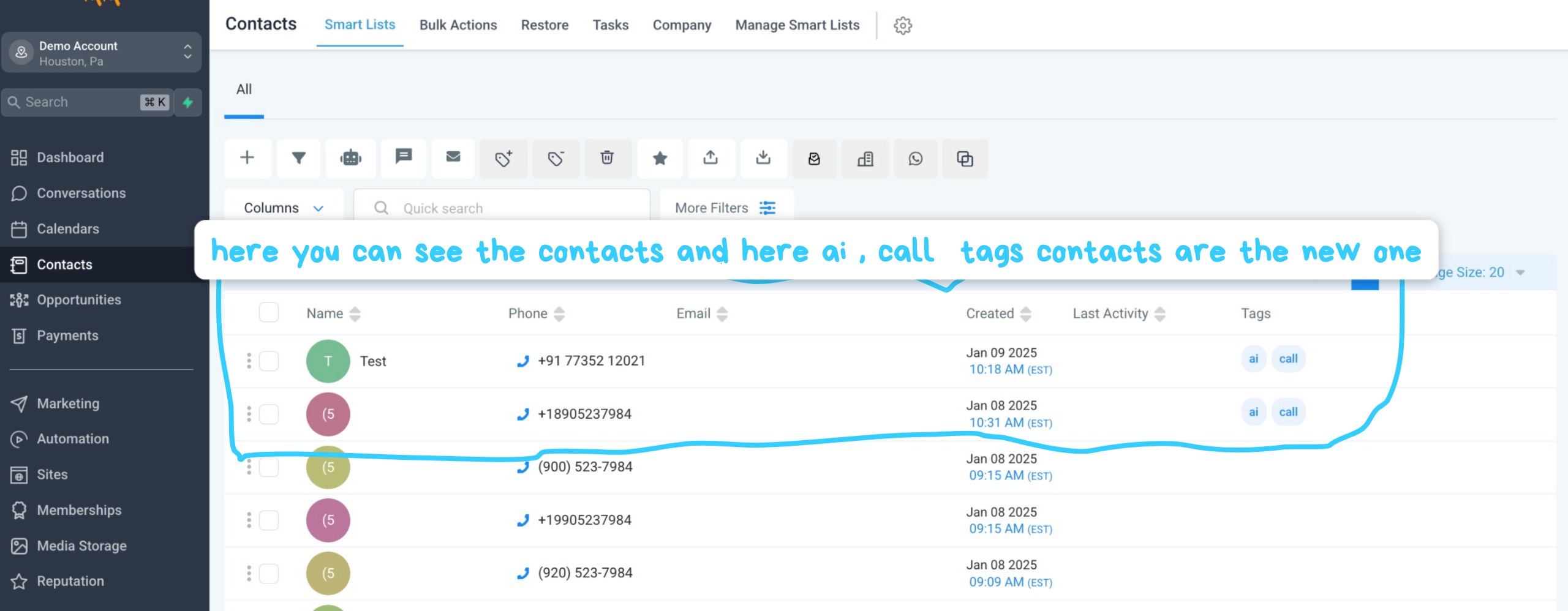Viewport: 1568px width, 611px height.
Task: Go to Conversations in sidebar
Action: [81, 193]
